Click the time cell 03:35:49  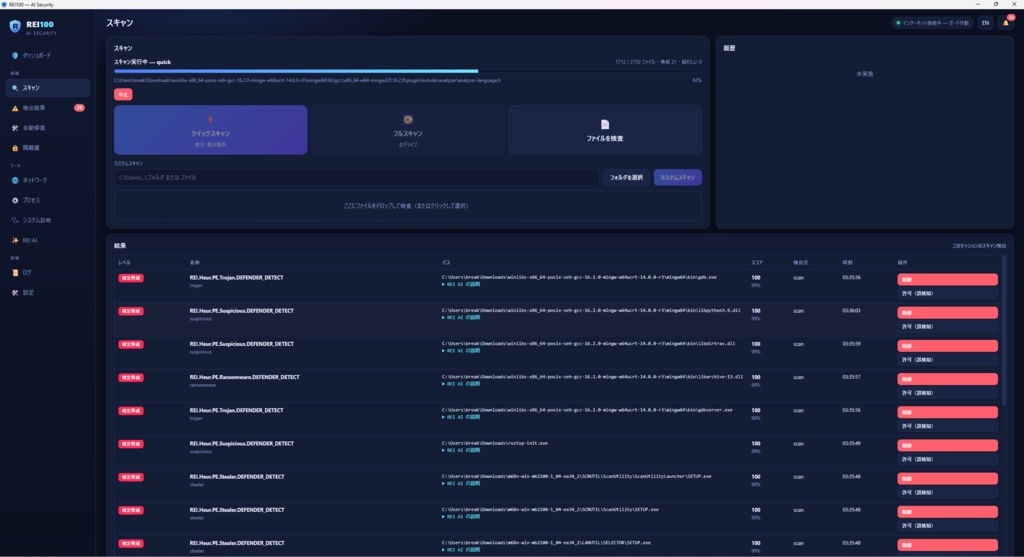(x=852, y=443)
